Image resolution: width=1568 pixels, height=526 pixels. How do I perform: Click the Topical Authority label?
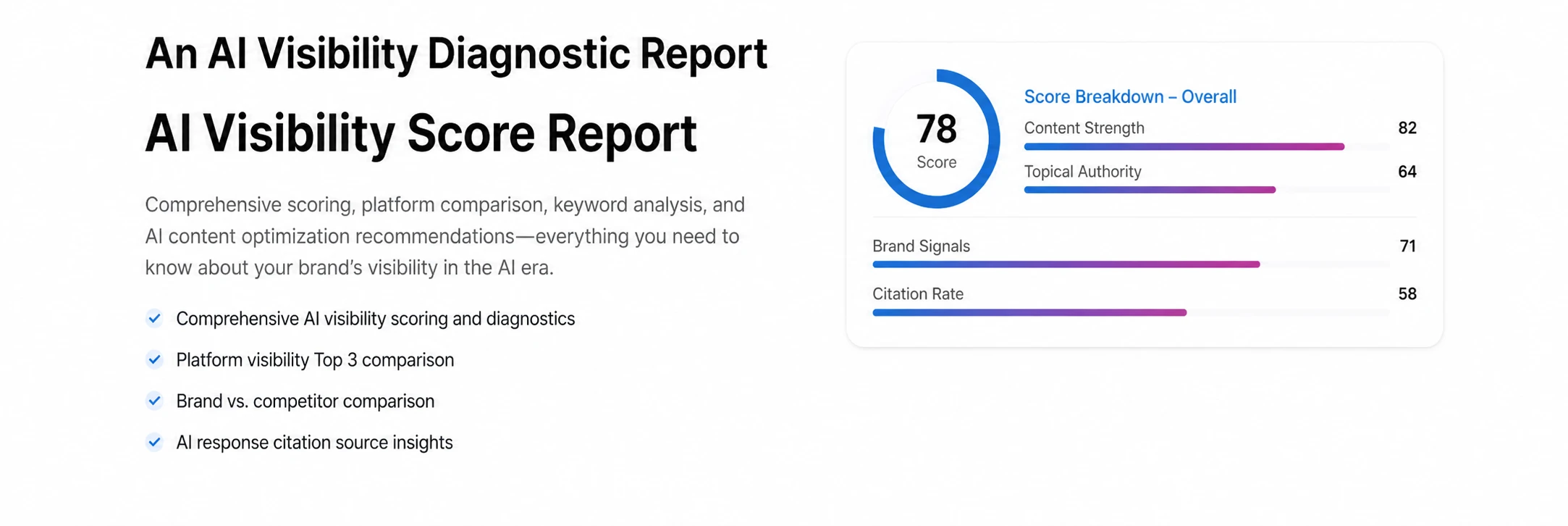pyautogui.click(x=1082, y=172)
